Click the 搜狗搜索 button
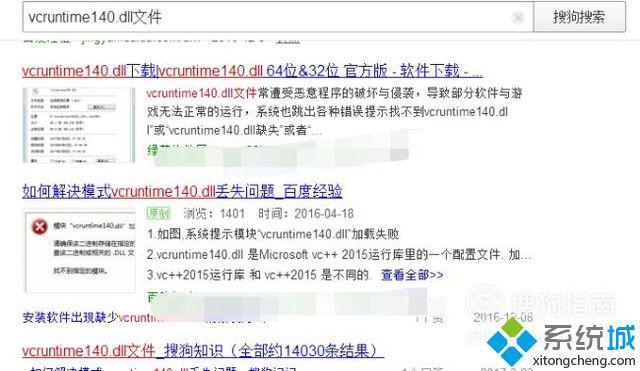 [x=579, y=17]
